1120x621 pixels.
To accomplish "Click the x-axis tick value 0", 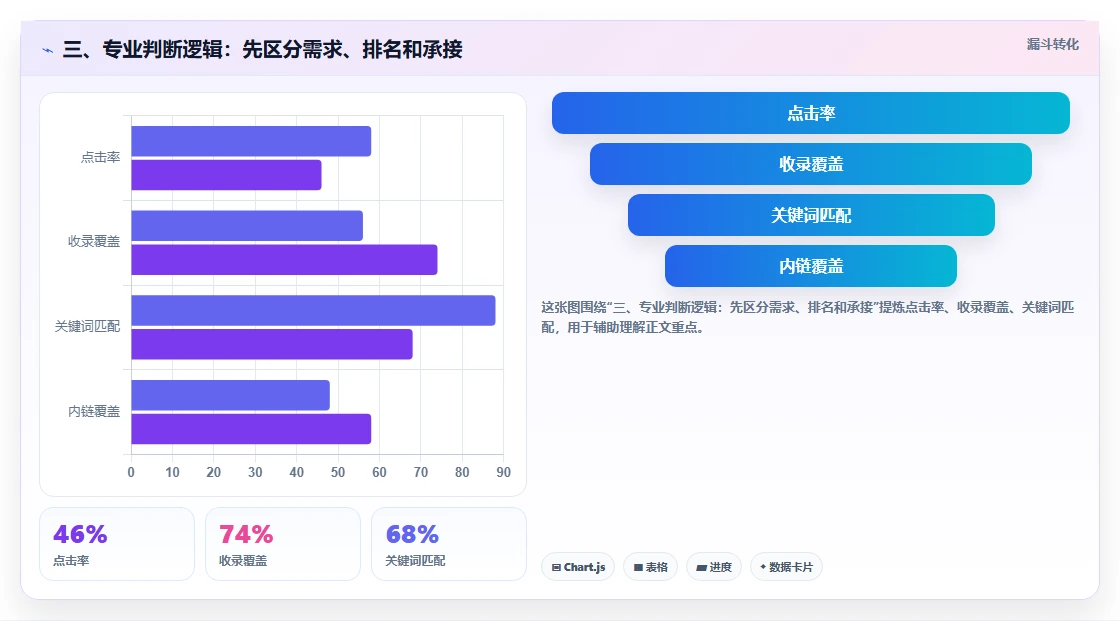I will click(x=131, y=472).
